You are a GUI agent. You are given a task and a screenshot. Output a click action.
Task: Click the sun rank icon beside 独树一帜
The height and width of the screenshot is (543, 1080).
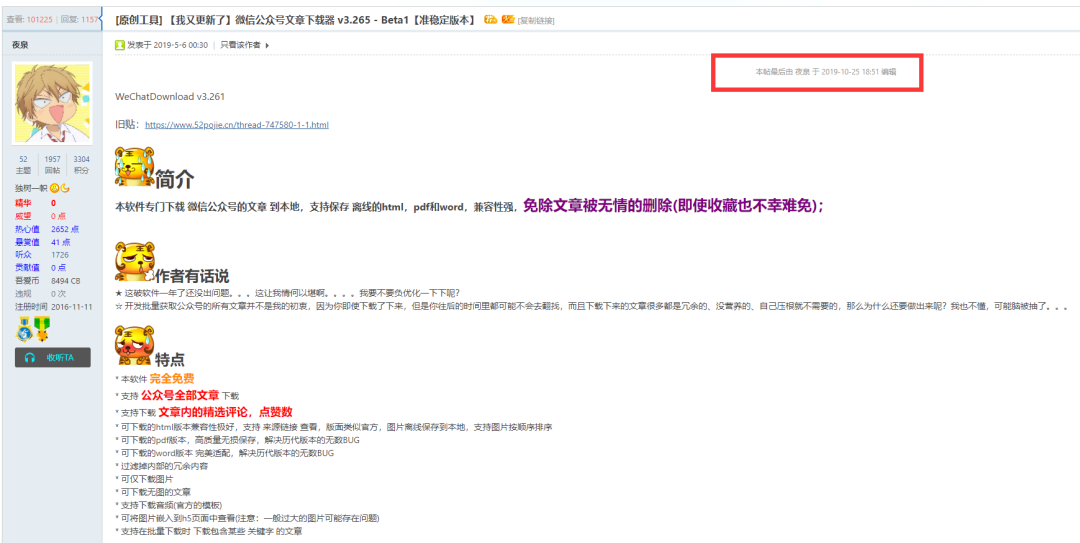tap(54, 188)
